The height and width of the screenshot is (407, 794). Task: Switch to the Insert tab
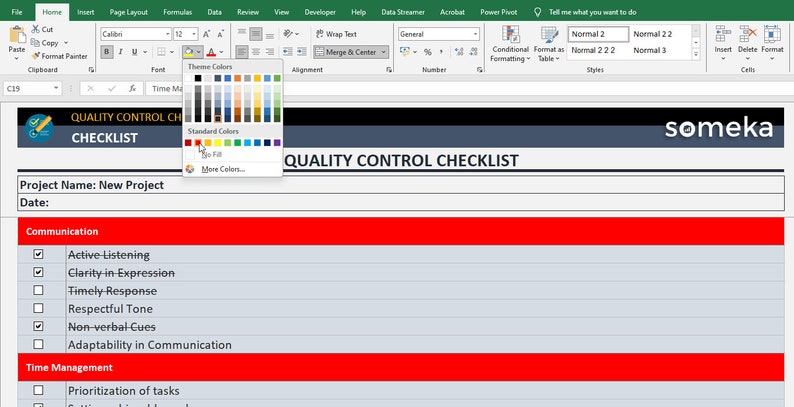pos(86,12)
